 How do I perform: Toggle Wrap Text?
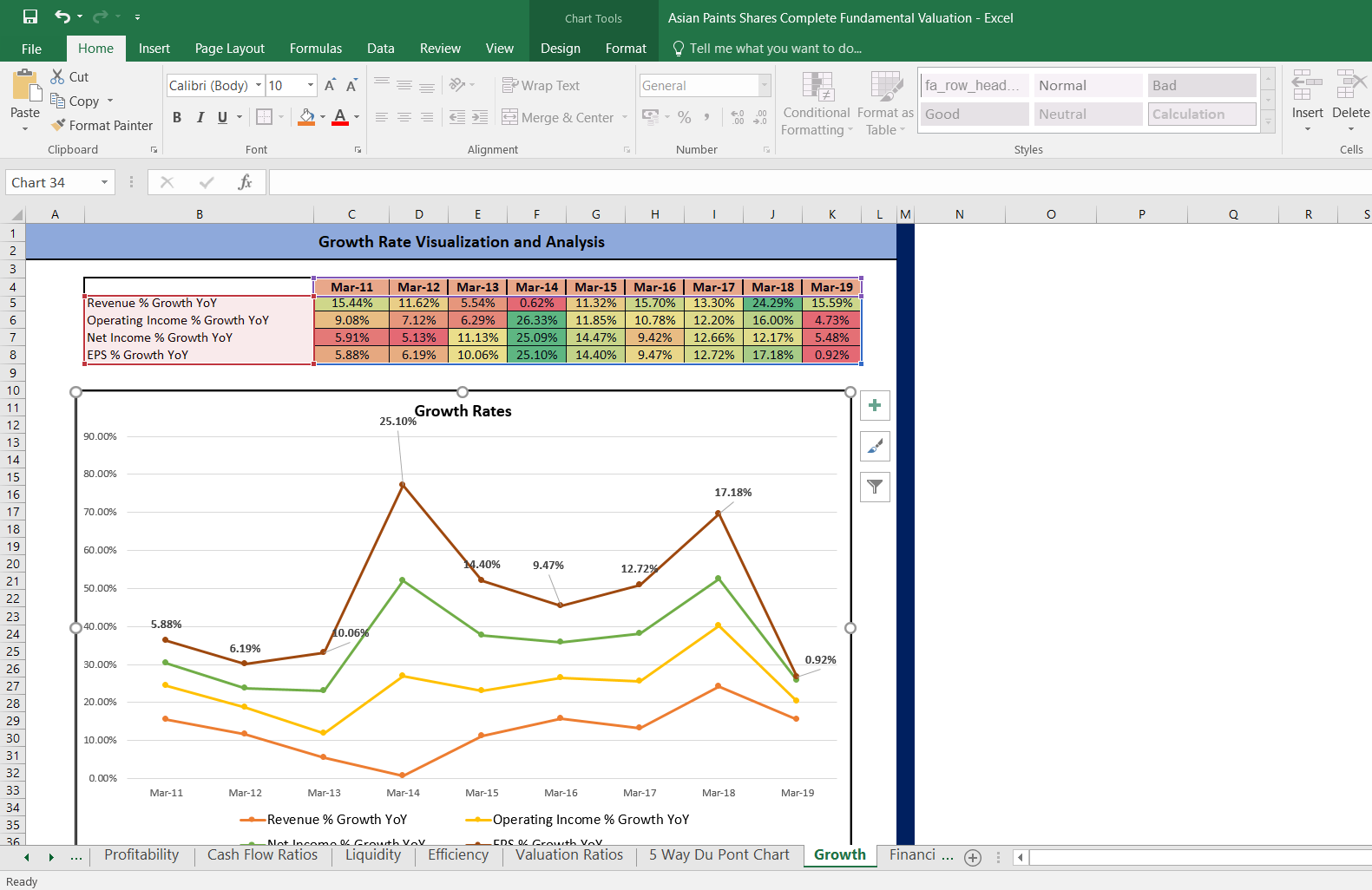point(541,85)
